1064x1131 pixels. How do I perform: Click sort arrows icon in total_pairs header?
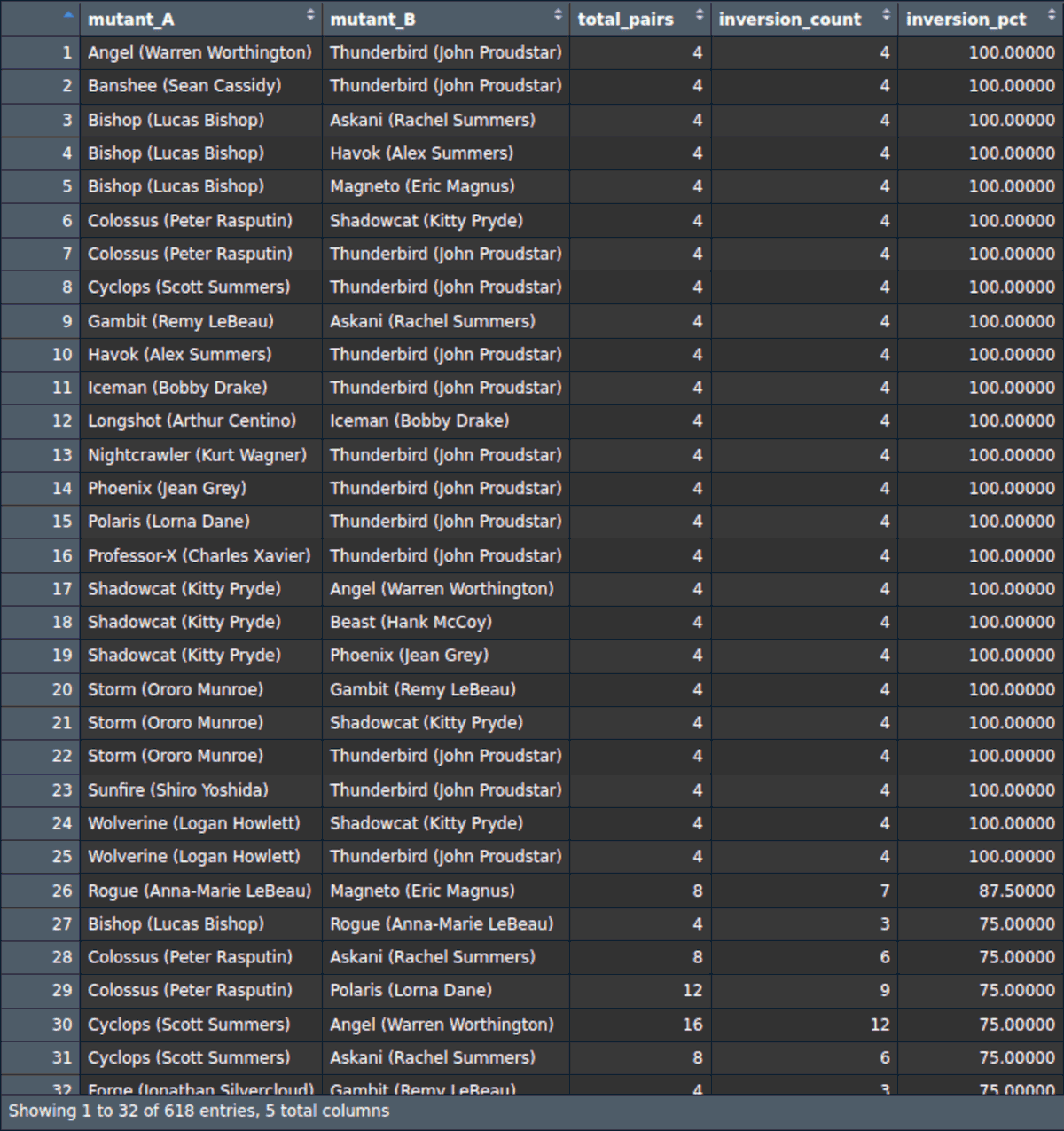coord(700,15)
